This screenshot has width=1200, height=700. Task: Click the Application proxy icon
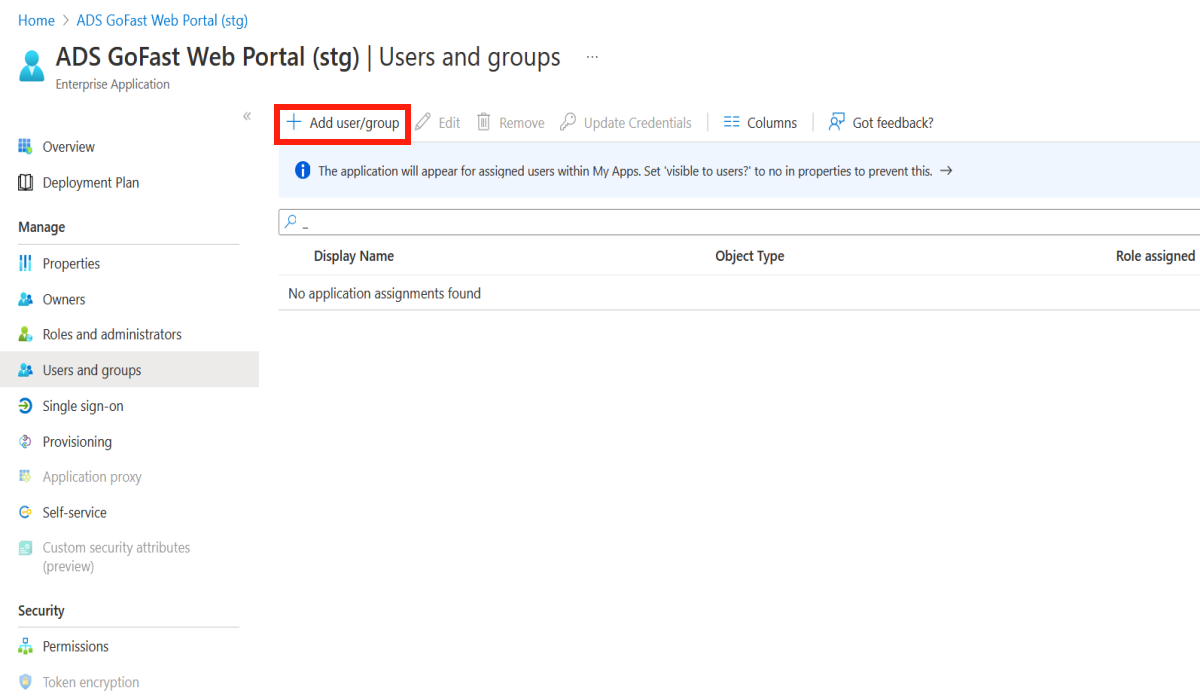26,477
